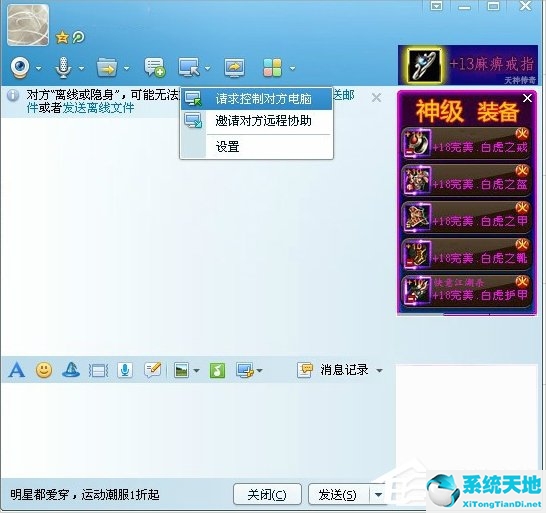The image size is (546, 513).
Task: Click the yellow star Qzone icon
Action: pyautogui.click(x=62, y=37)
